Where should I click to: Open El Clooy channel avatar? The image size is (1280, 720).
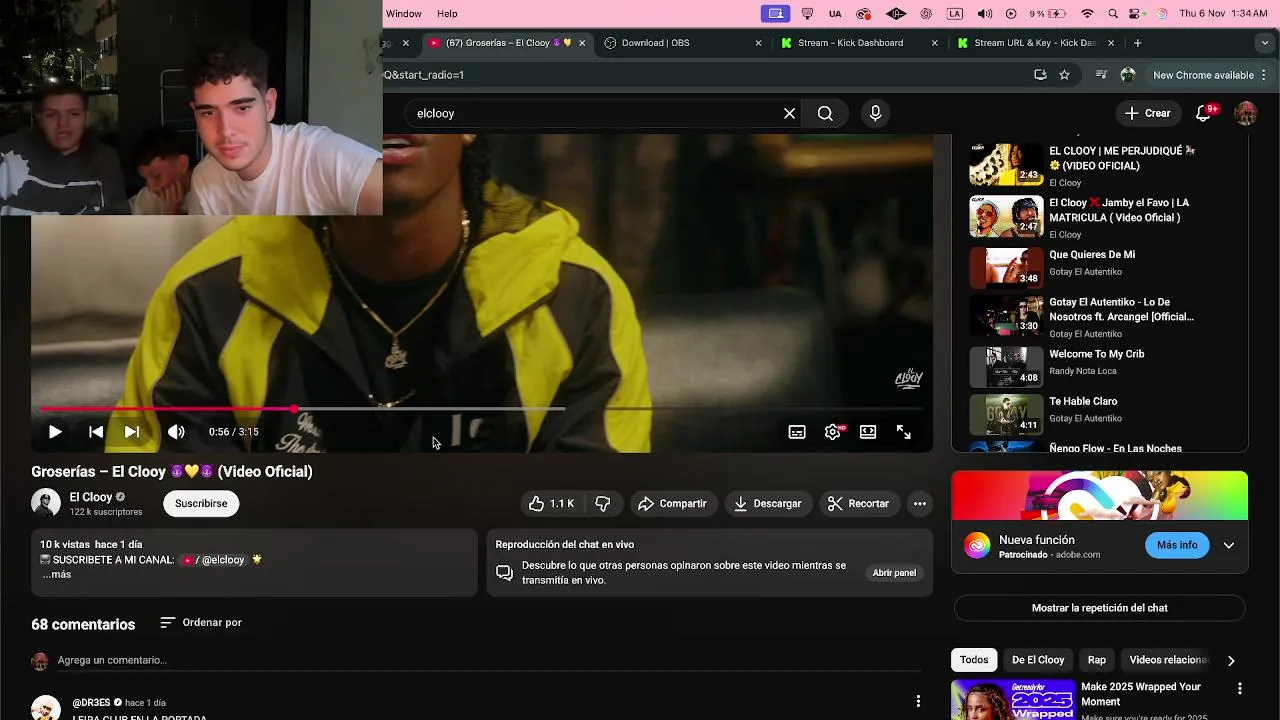(x=46, y=503)
